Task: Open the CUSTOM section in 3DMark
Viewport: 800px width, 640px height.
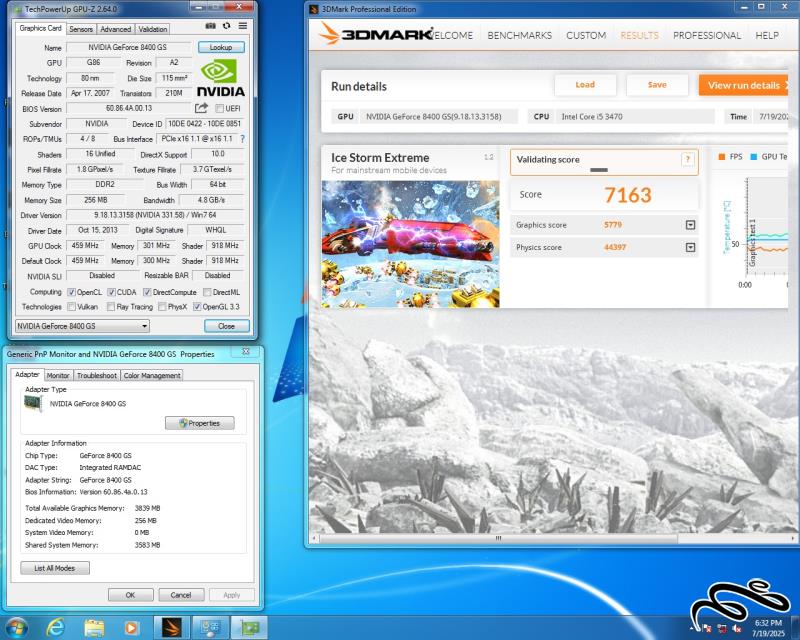Action: [586, 35]
